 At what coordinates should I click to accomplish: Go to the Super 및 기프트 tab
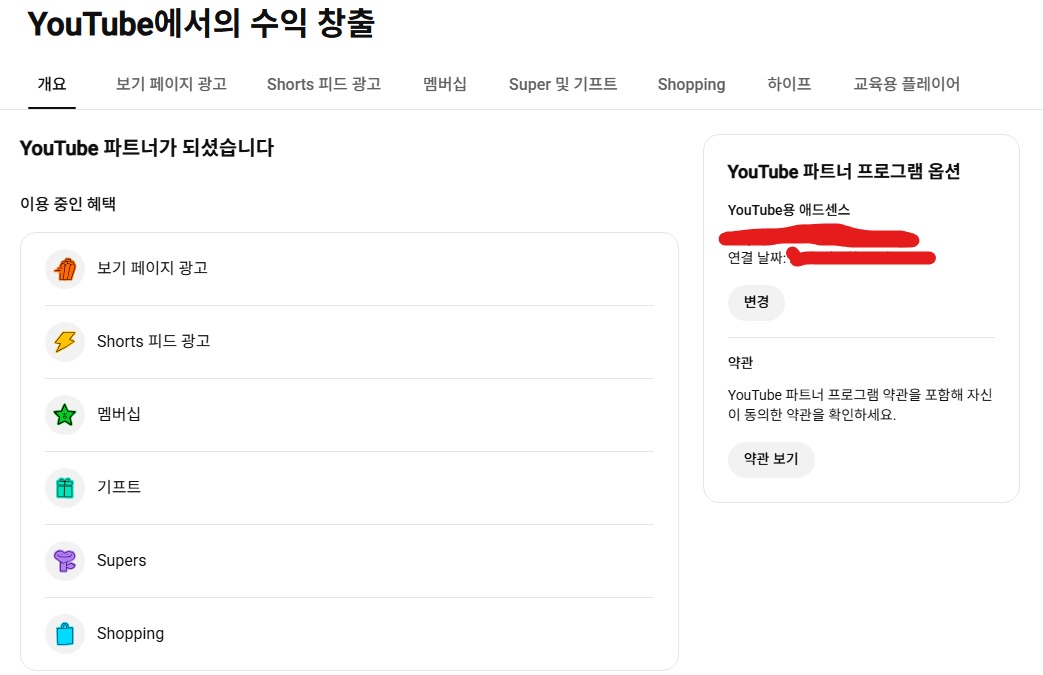coord(563,84)
